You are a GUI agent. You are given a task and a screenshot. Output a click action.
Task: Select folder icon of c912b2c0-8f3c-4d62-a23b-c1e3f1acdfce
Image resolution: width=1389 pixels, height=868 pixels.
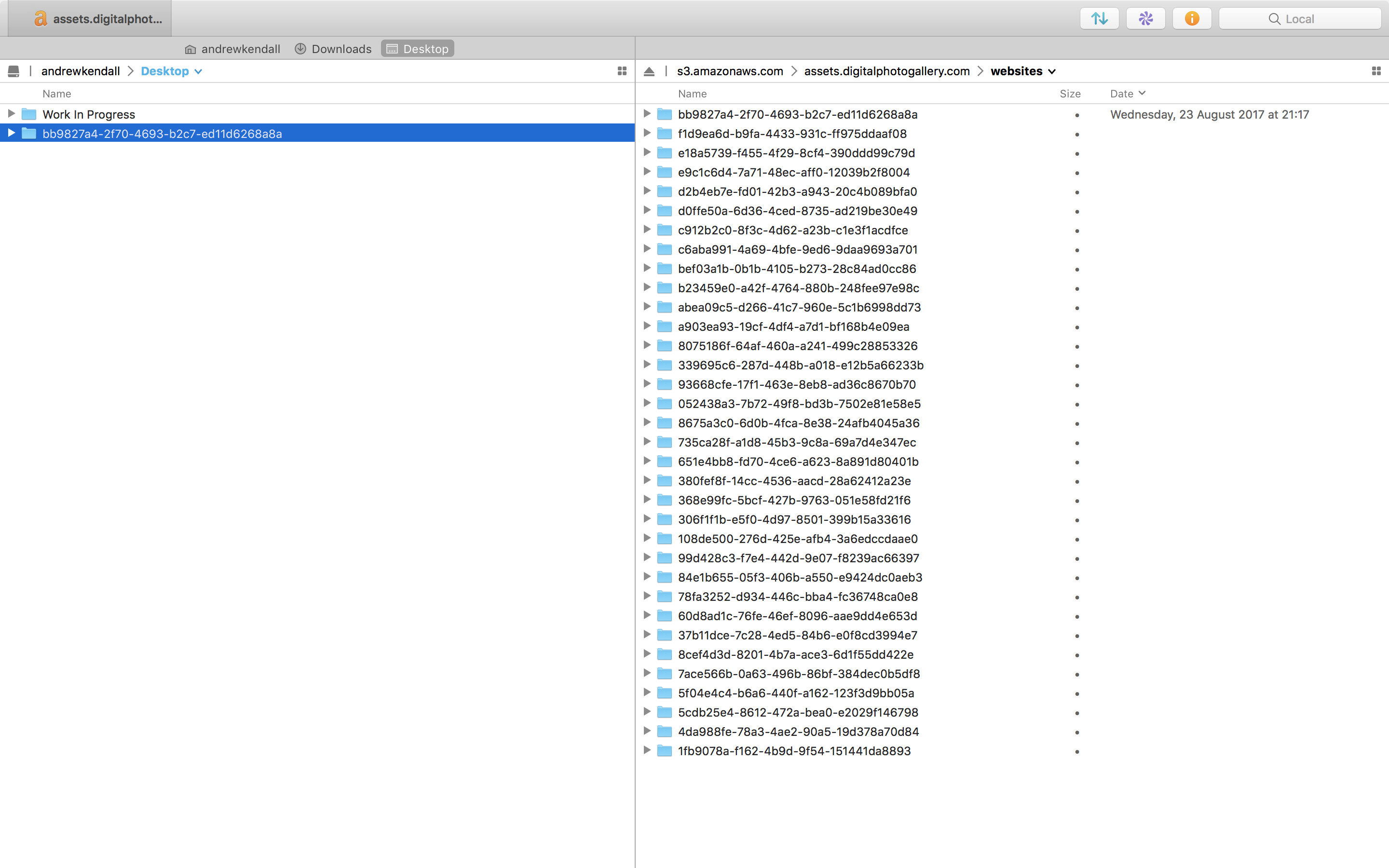(x=664, y=230)
